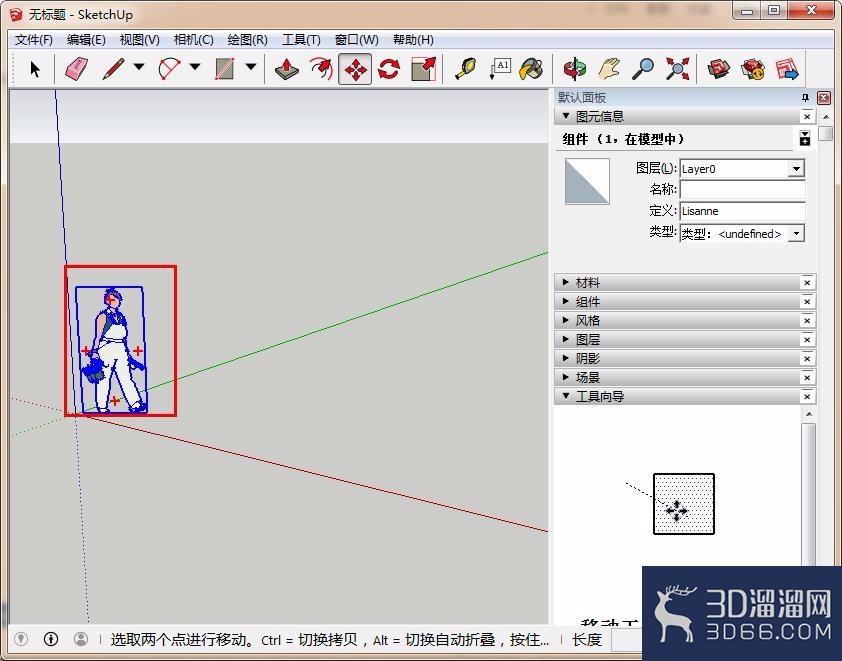The image size is (842, 661).
Task: Click the 名称 name input field
Action: tap(743, 190)
